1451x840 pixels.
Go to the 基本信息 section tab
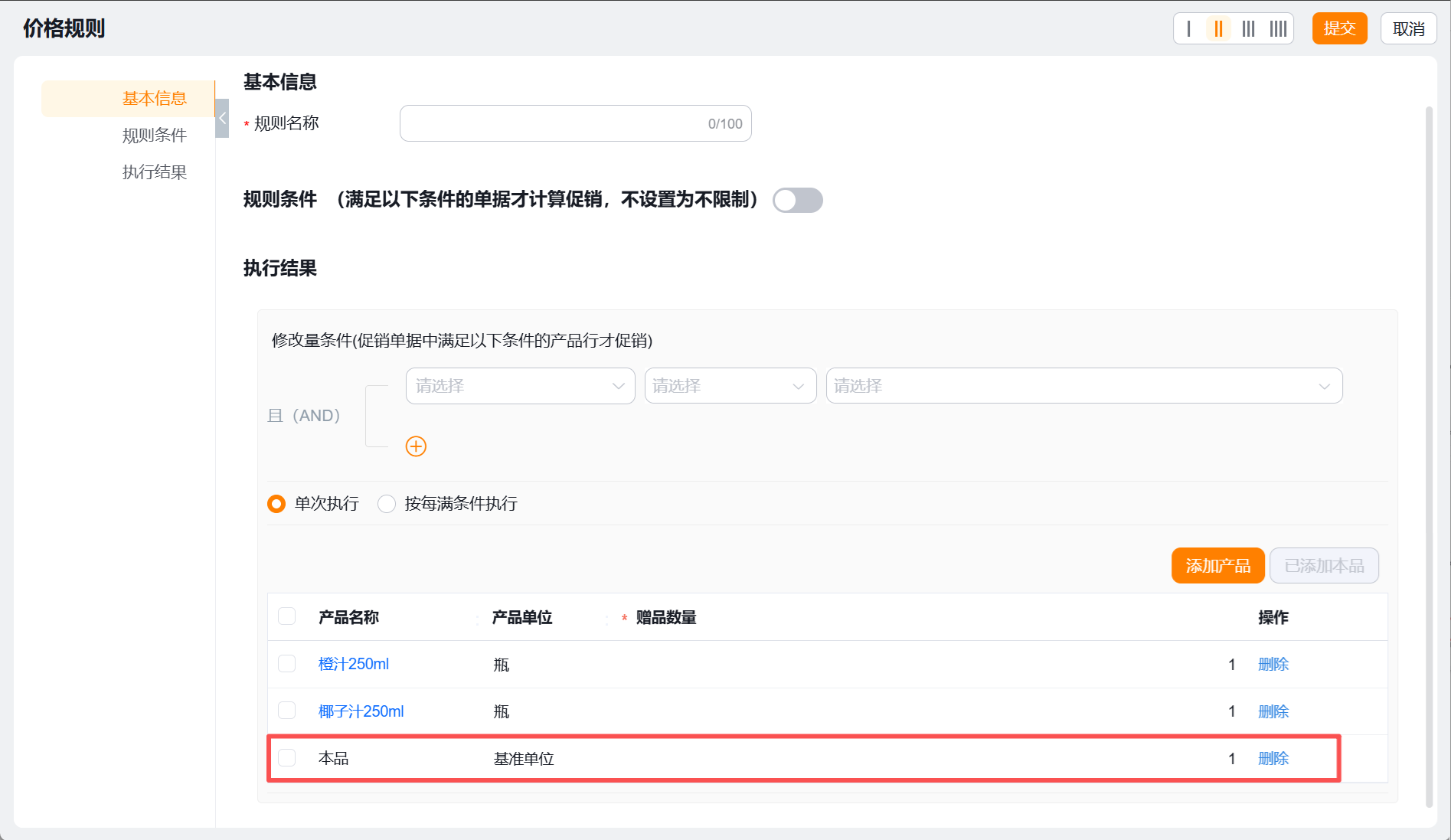coord(129,99)
